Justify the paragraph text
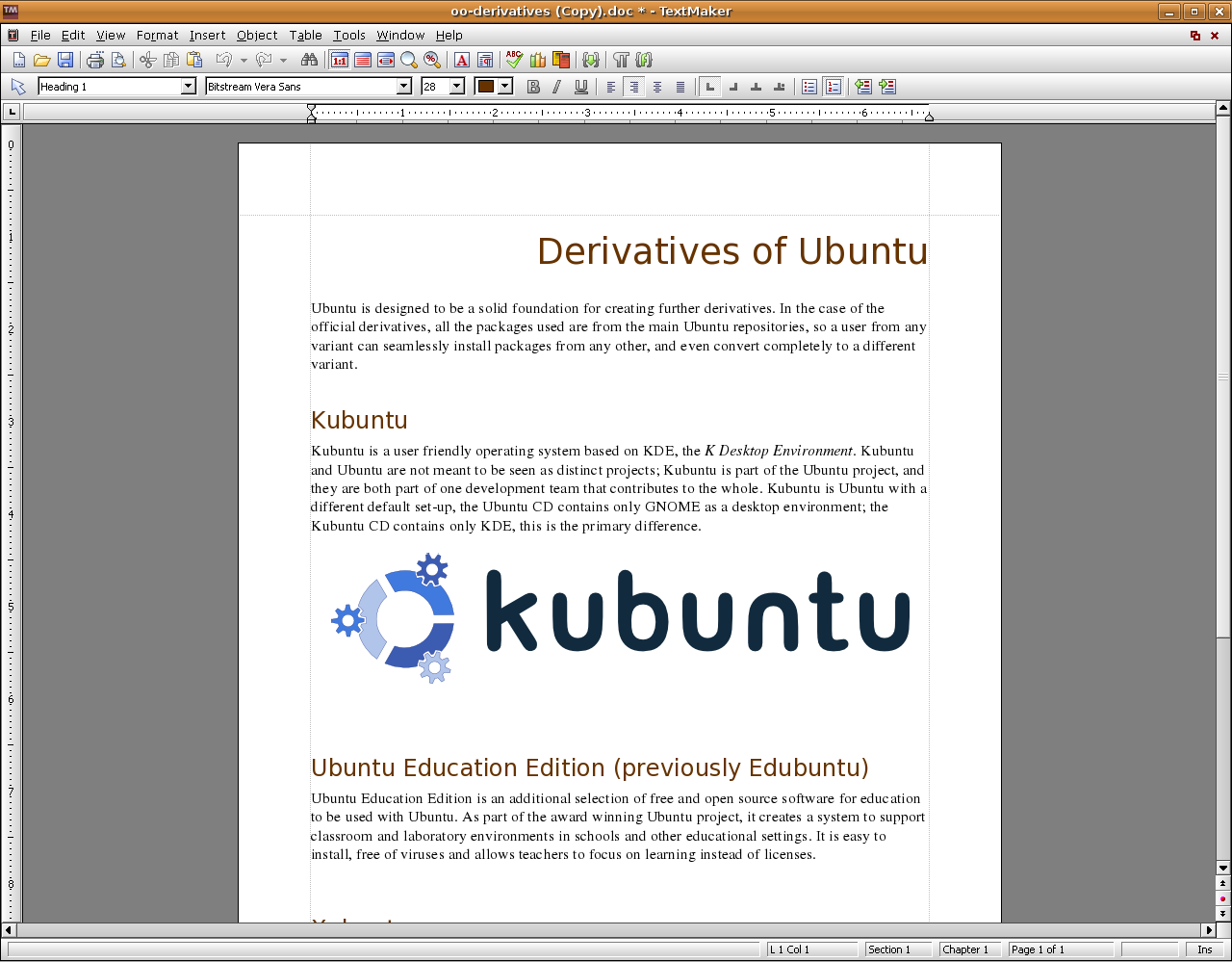 (680, 87)
